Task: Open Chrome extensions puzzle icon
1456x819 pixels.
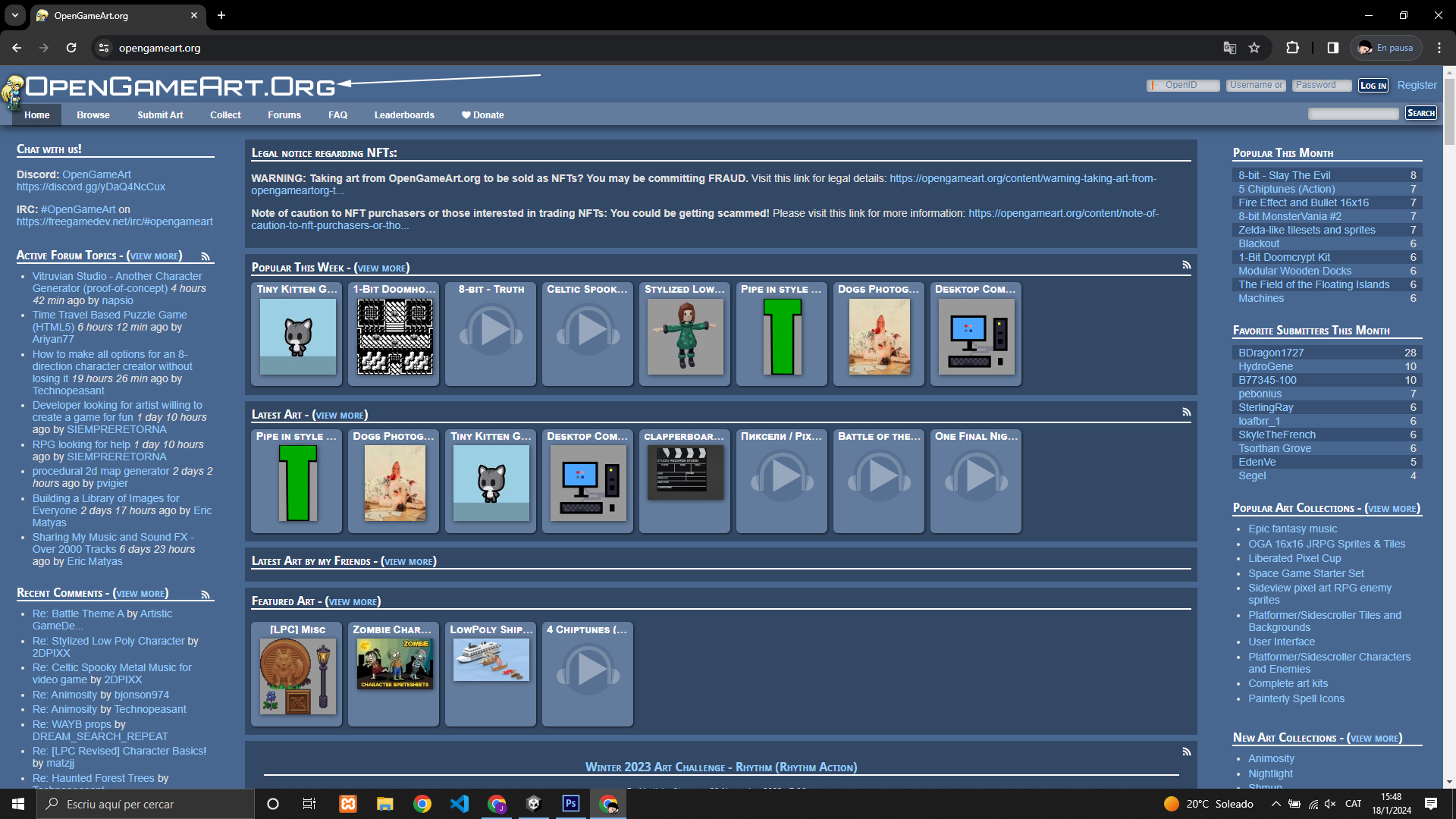Action: pyautogui.click(x=1292, y=48)
